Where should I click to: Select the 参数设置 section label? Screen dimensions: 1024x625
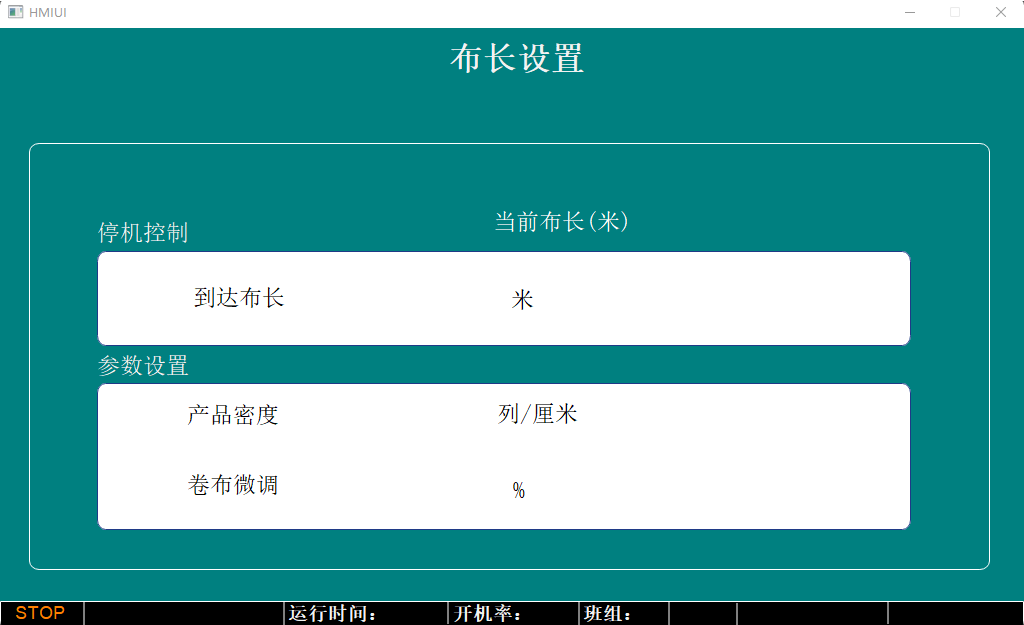tap(143, 366)
